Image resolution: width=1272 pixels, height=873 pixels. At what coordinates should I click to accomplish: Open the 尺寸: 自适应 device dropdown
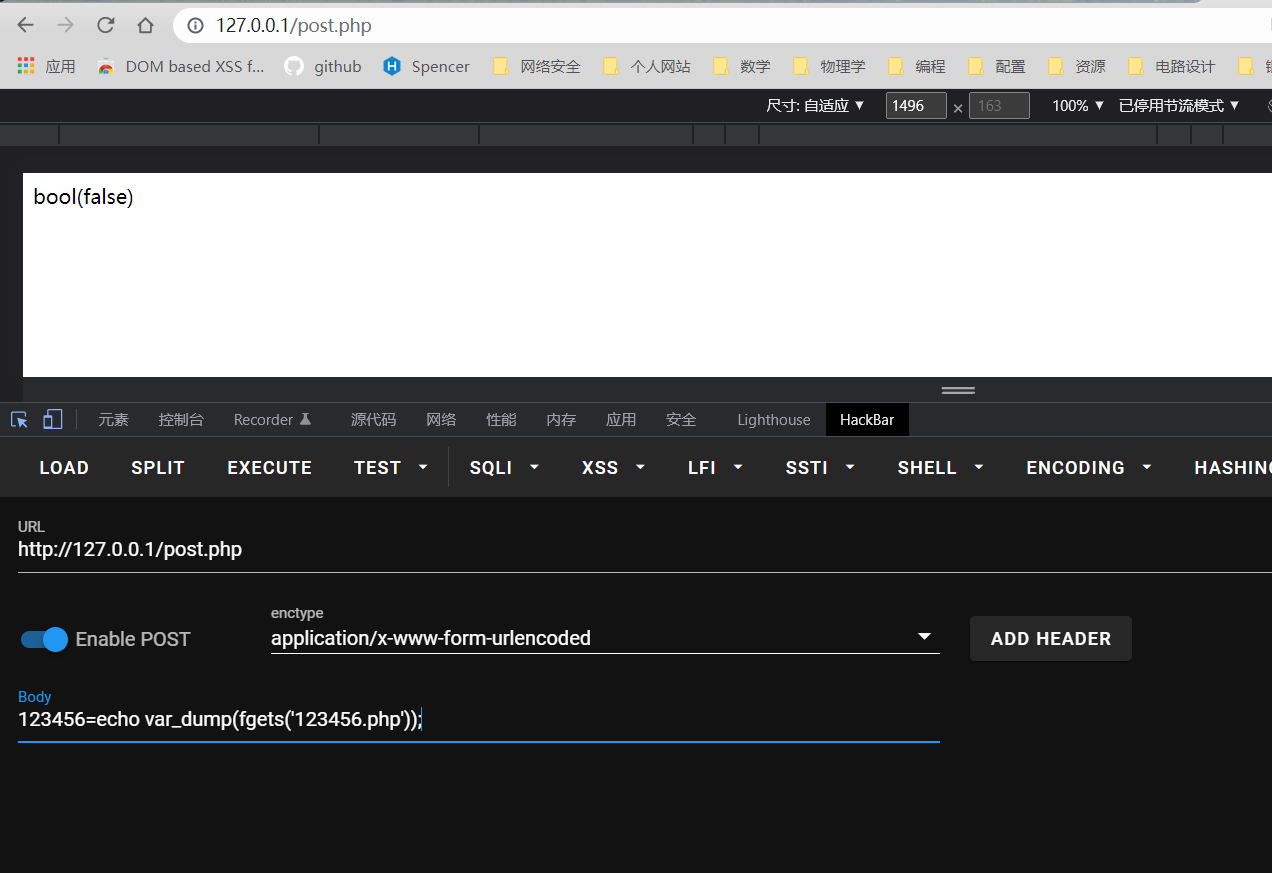pyautogui.click(x=815, y=105)
